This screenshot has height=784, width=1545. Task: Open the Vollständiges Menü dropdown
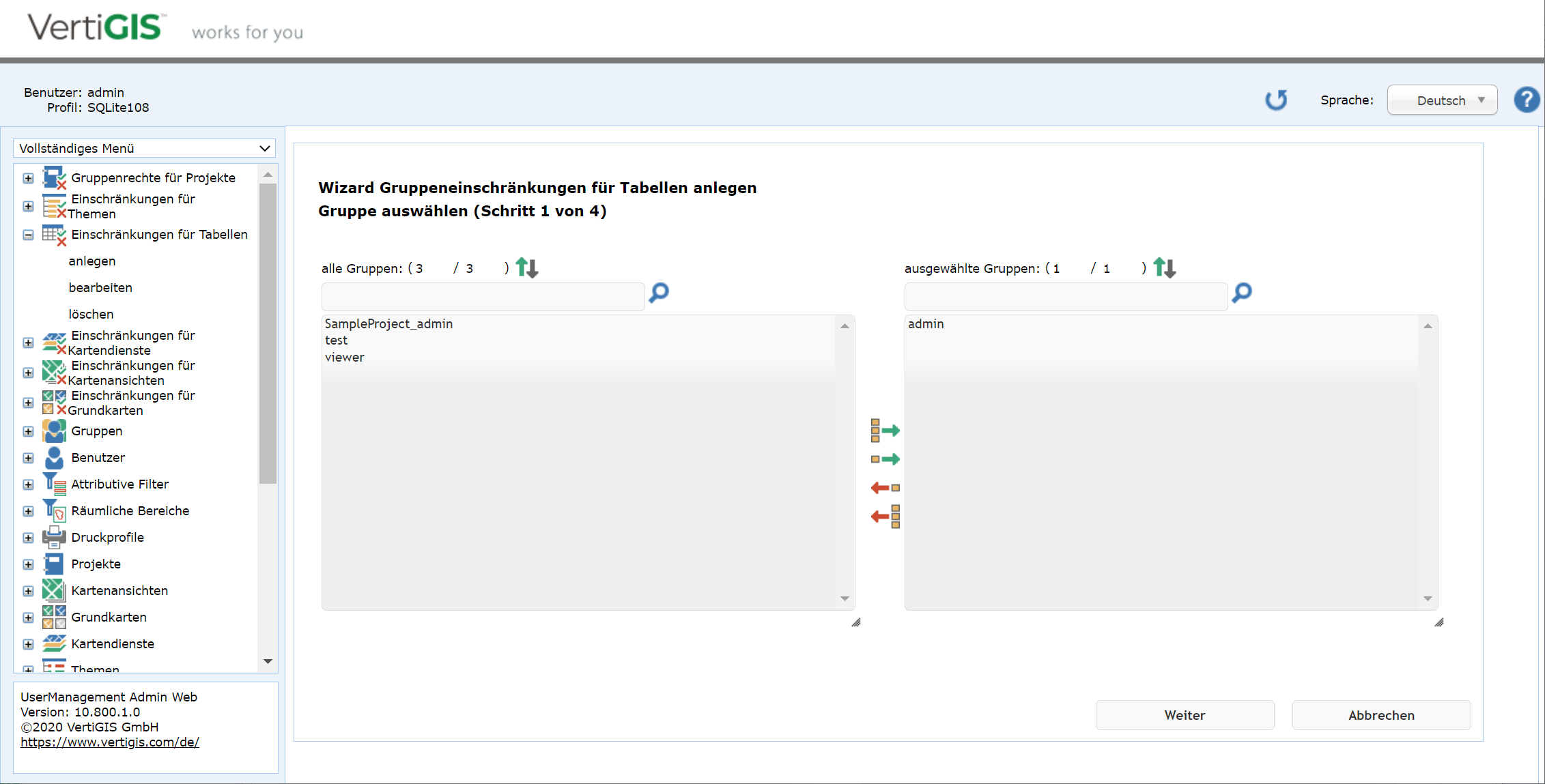[143, 148]
